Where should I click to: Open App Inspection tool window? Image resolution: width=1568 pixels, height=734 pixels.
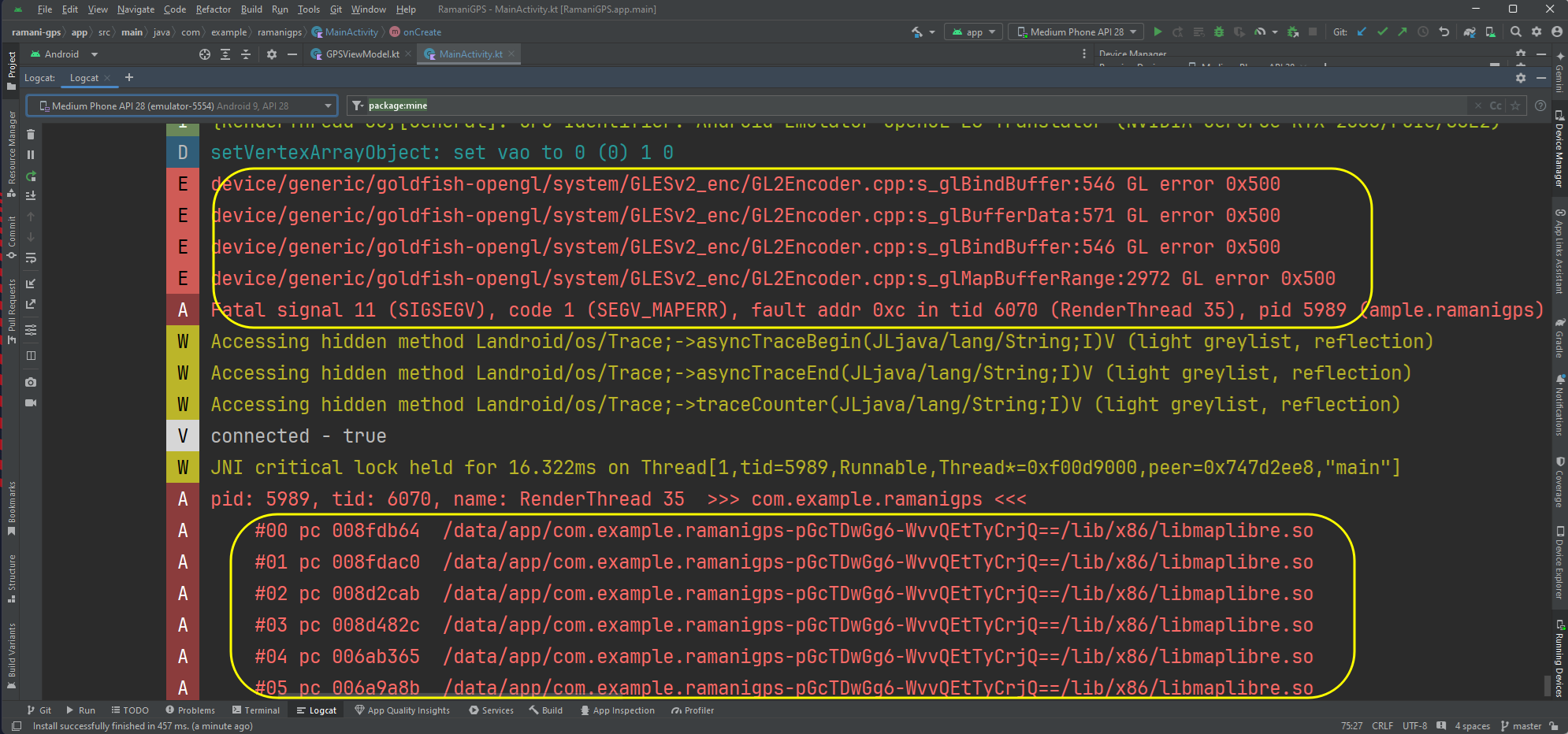click(x=617, y=710)
